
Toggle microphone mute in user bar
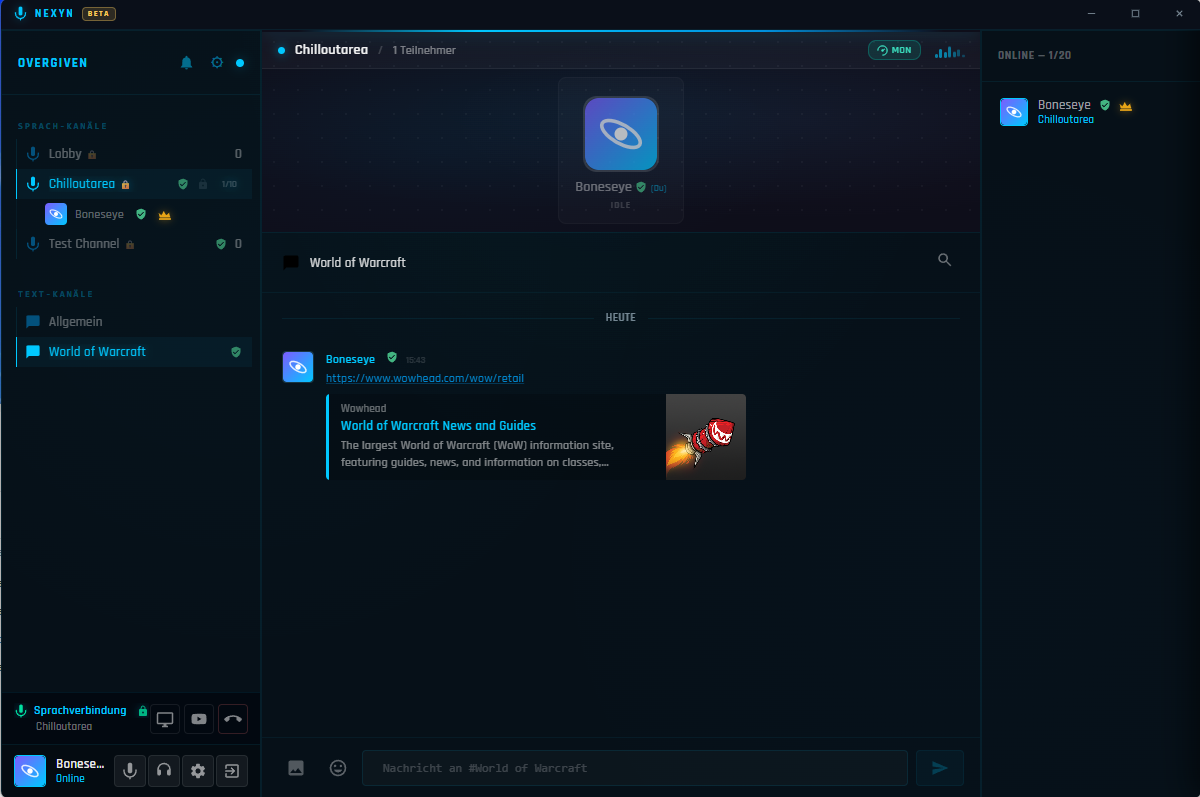(x=129, y=771)
